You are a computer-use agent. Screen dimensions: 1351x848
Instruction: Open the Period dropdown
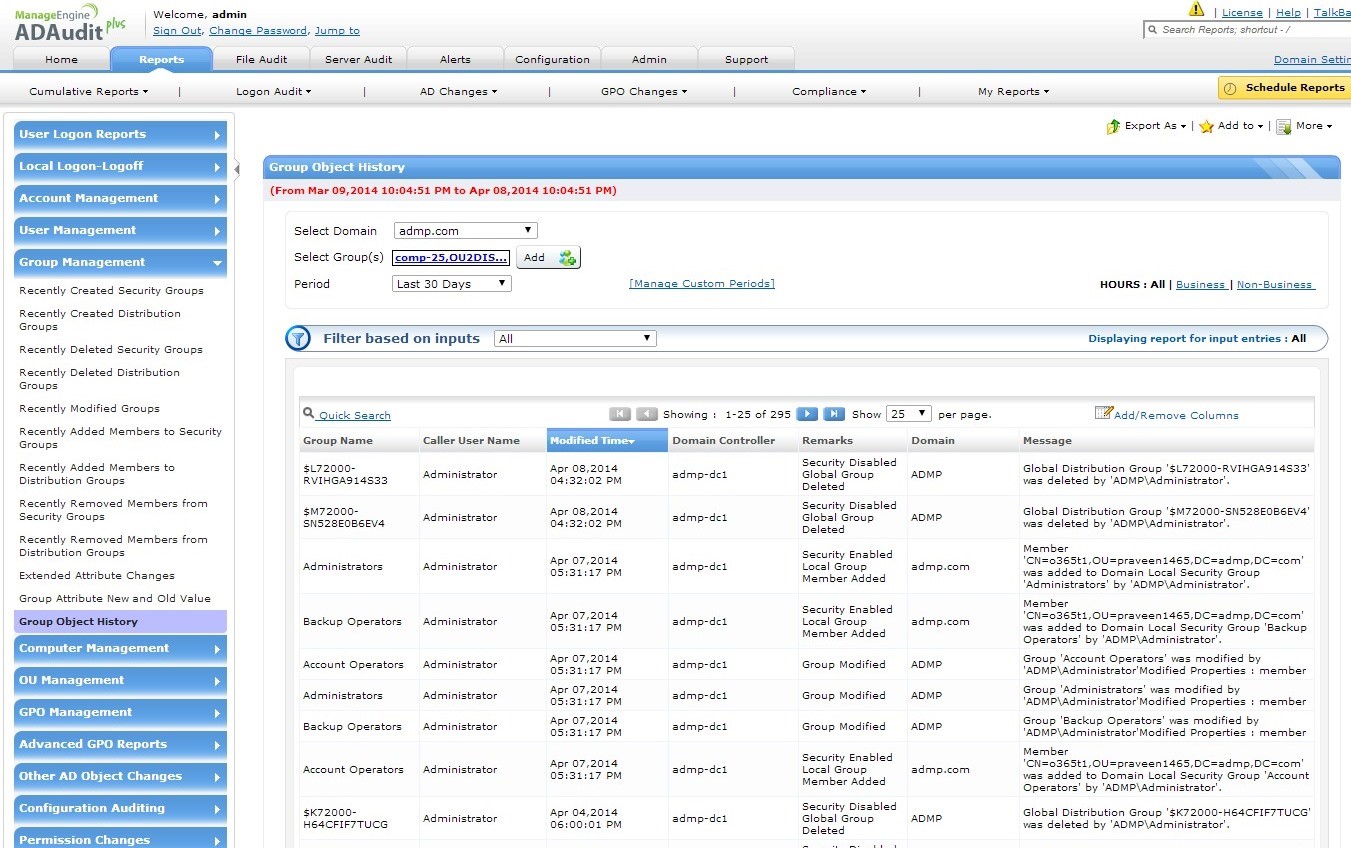coord(451,284)
